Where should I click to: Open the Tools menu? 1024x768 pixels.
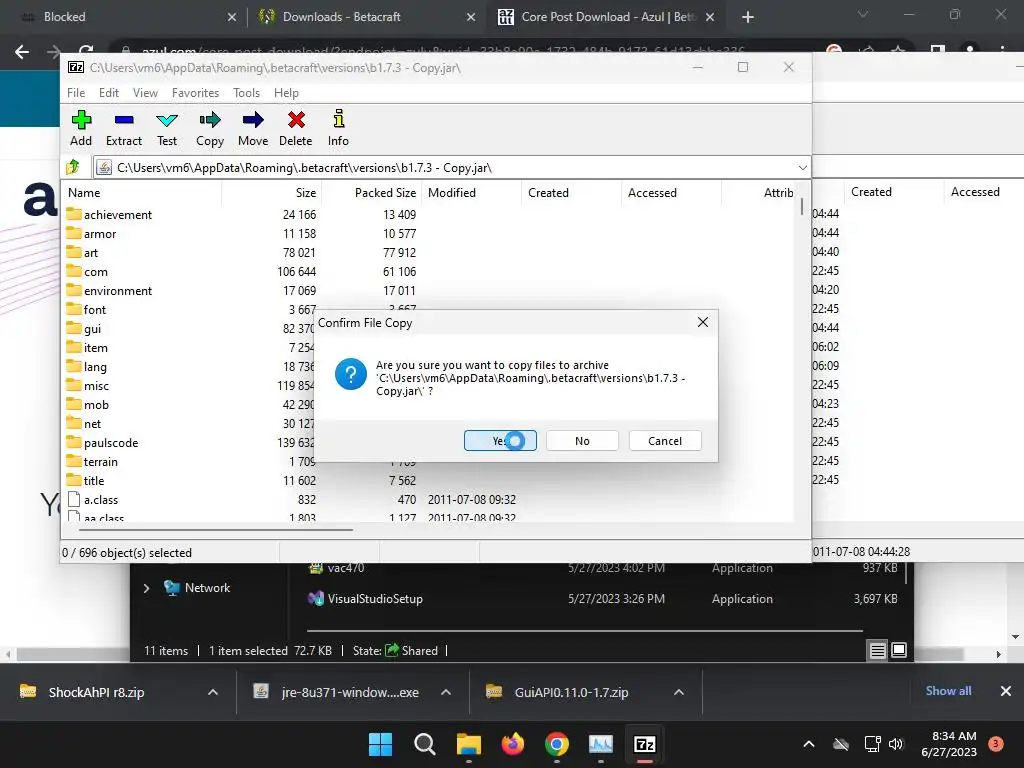(x=246, y=93)
